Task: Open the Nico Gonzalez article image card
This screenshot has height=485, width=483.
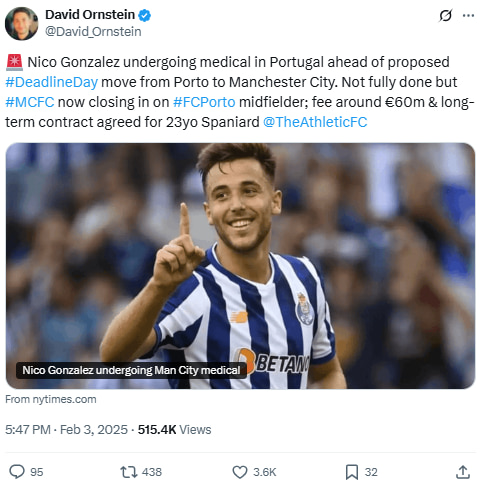Action: click(x=241, y=266)
